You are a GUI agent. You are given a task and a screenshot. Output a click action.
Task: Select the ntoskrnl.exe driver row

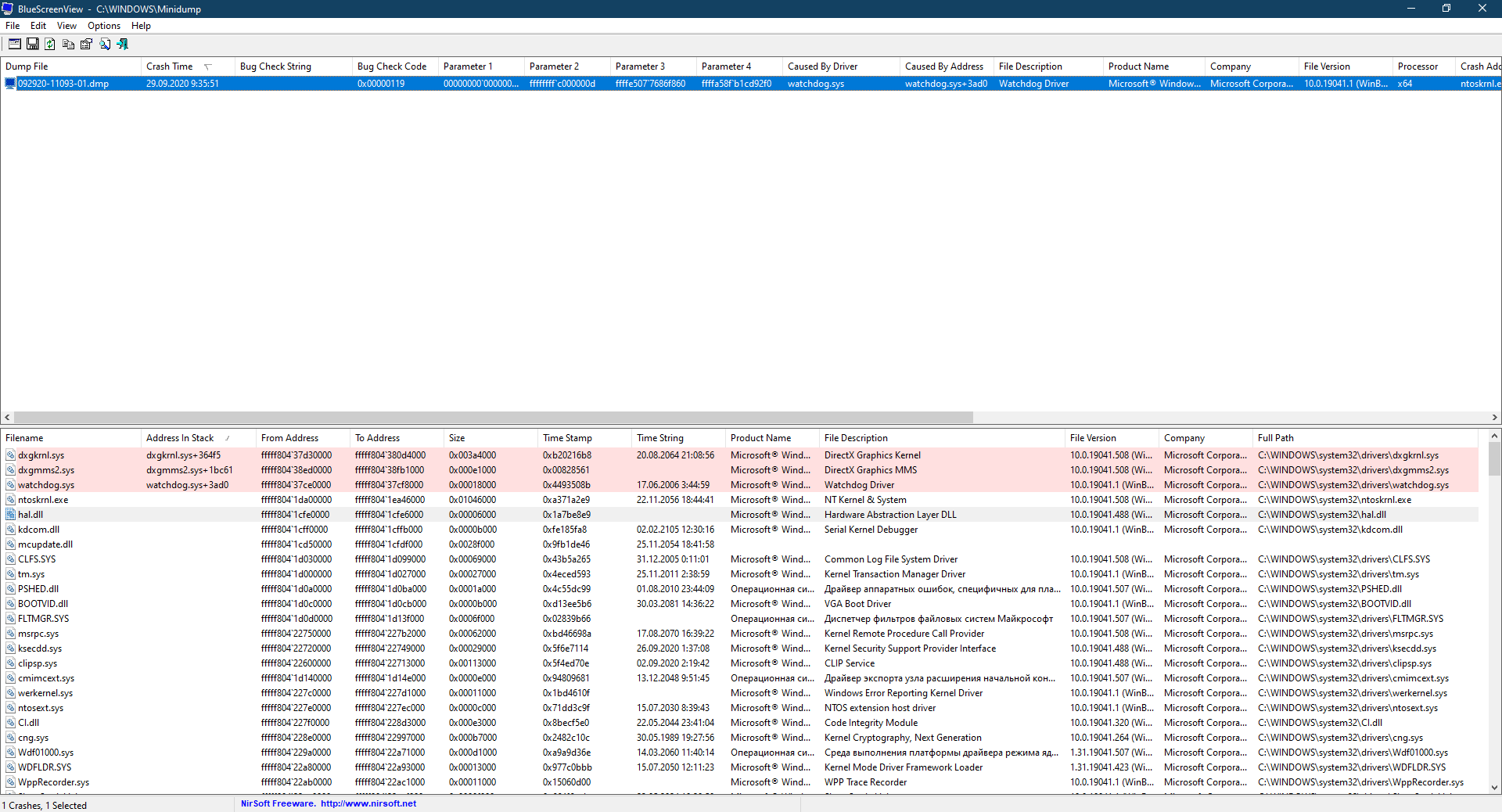[x=43, y=500]
